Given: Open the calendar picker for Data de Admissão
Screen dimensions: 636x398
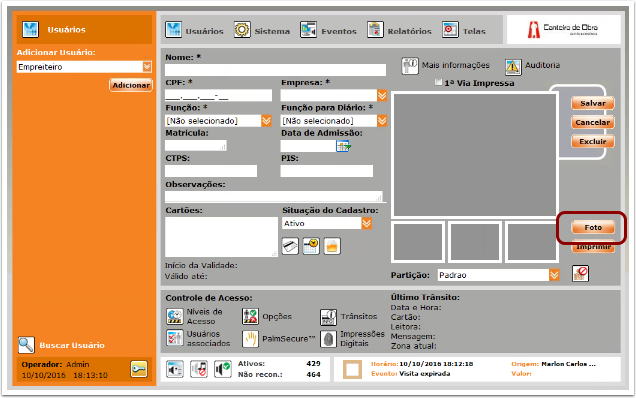Looking at the screenshot, I should pyautogui.click(x=343, y=146).
